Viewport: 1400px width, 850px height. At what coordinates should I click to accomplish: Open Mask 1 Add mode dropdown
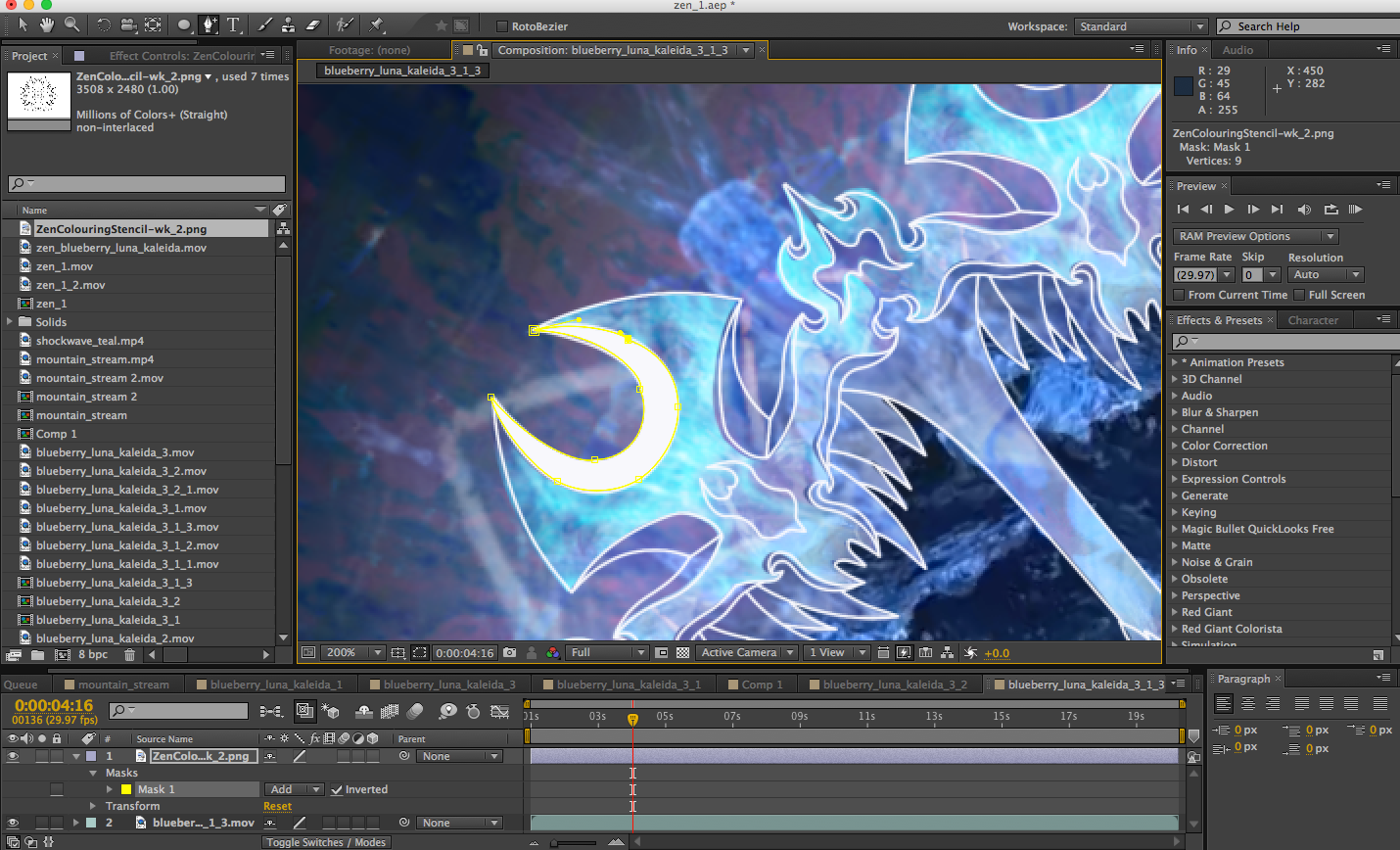tap(295, 789)
